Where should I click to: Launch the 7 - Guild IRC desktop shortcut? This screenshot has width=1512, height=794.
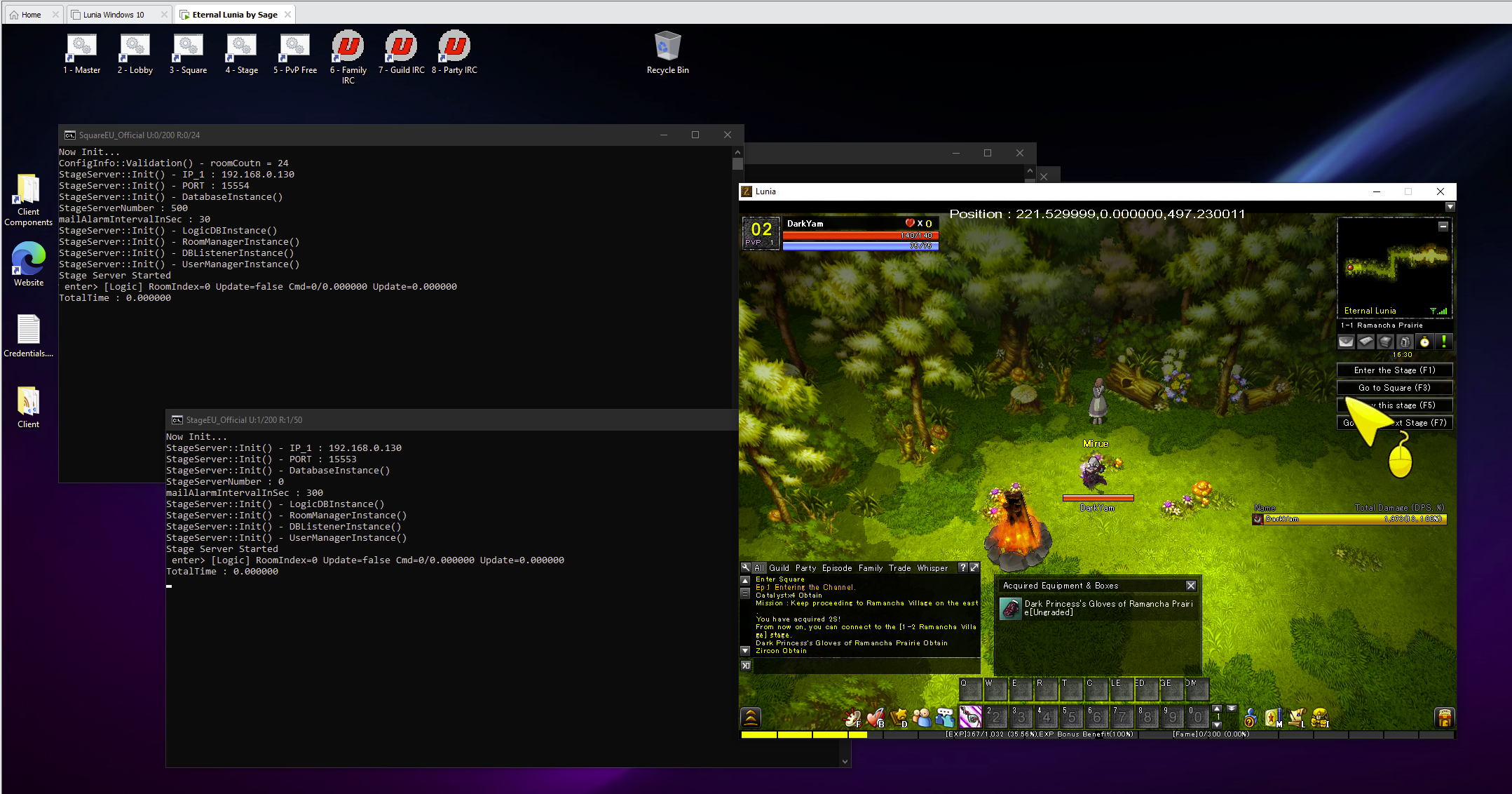(x=401, y=53)
